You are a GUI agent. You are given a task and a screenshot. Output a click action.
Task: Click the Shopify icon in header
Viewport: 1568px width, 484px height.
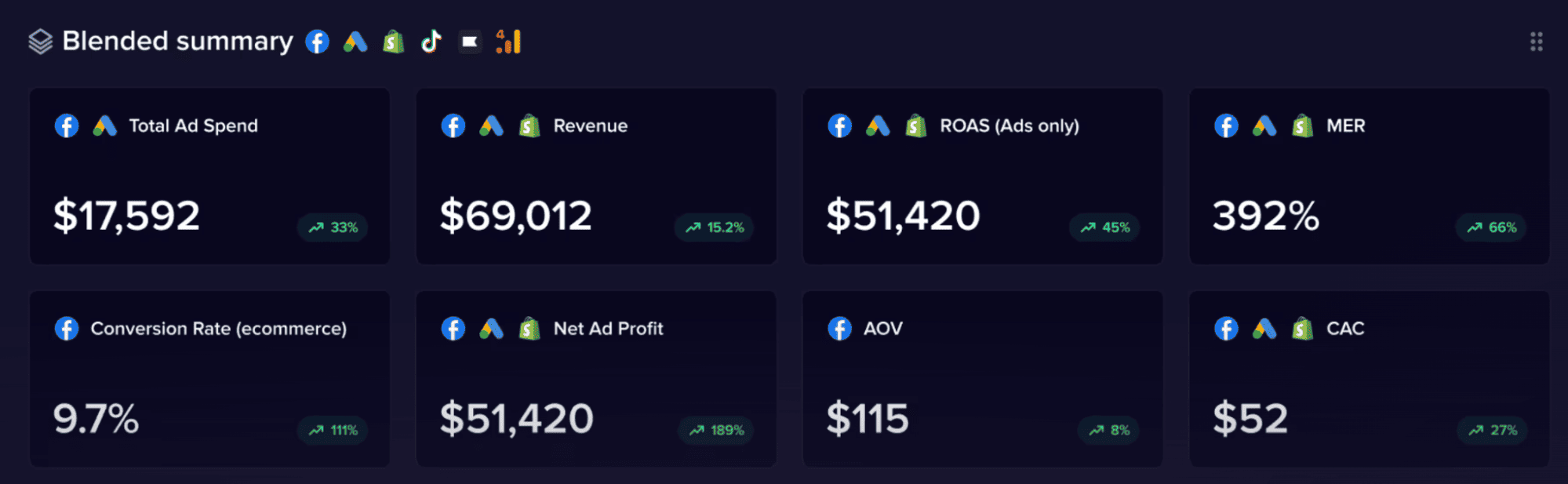click(x=393, y=42)
